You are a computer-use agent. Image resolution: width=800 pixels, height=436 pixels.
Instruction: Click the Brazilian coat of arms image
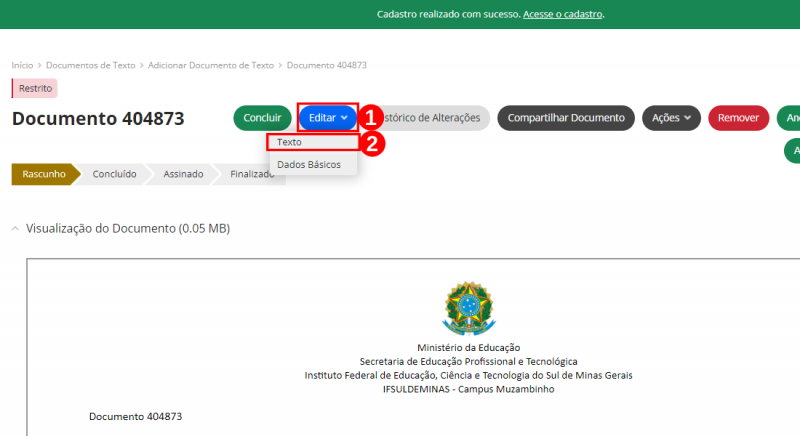click(468, 309)
